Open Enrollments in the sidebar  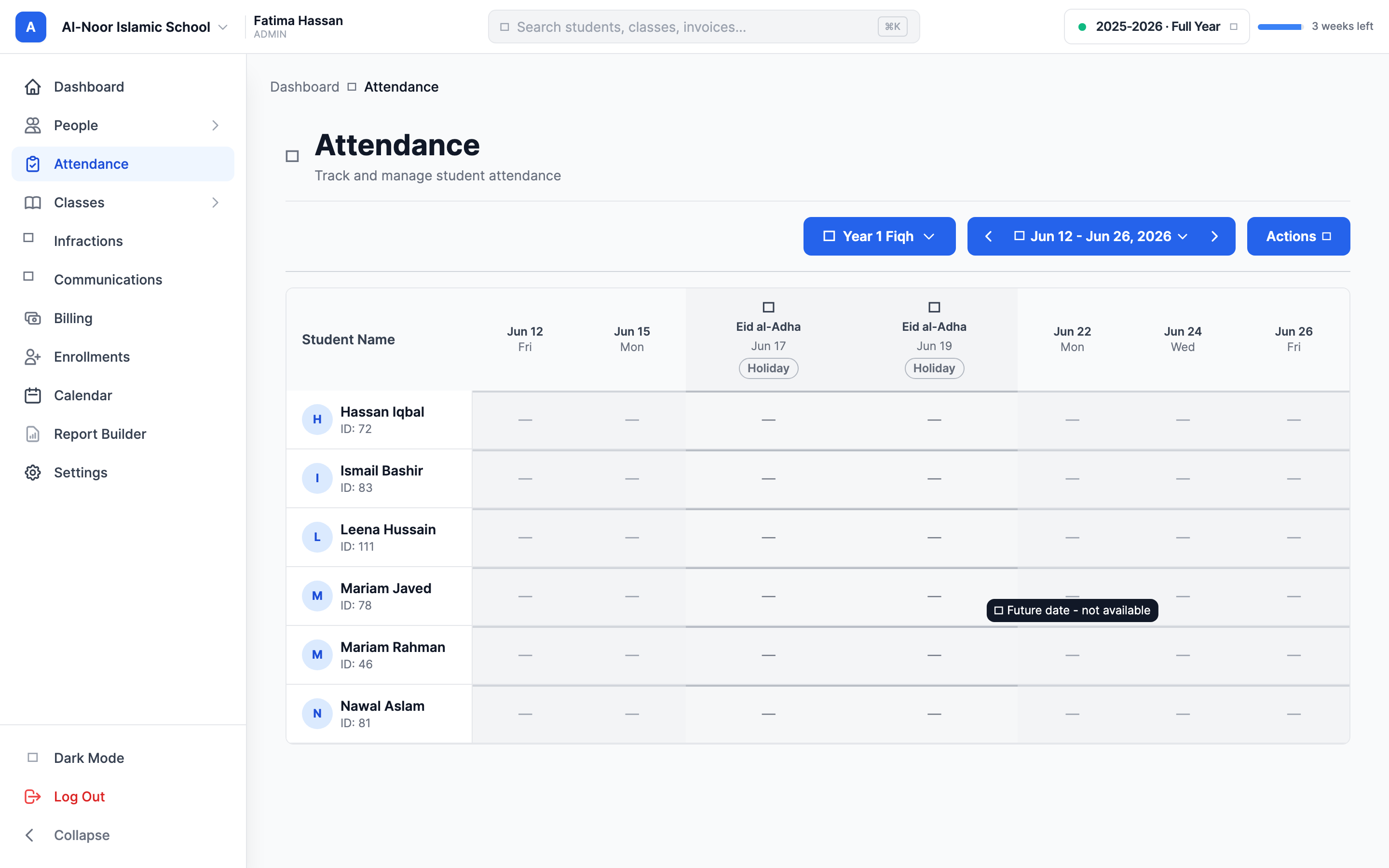(123, 357)
